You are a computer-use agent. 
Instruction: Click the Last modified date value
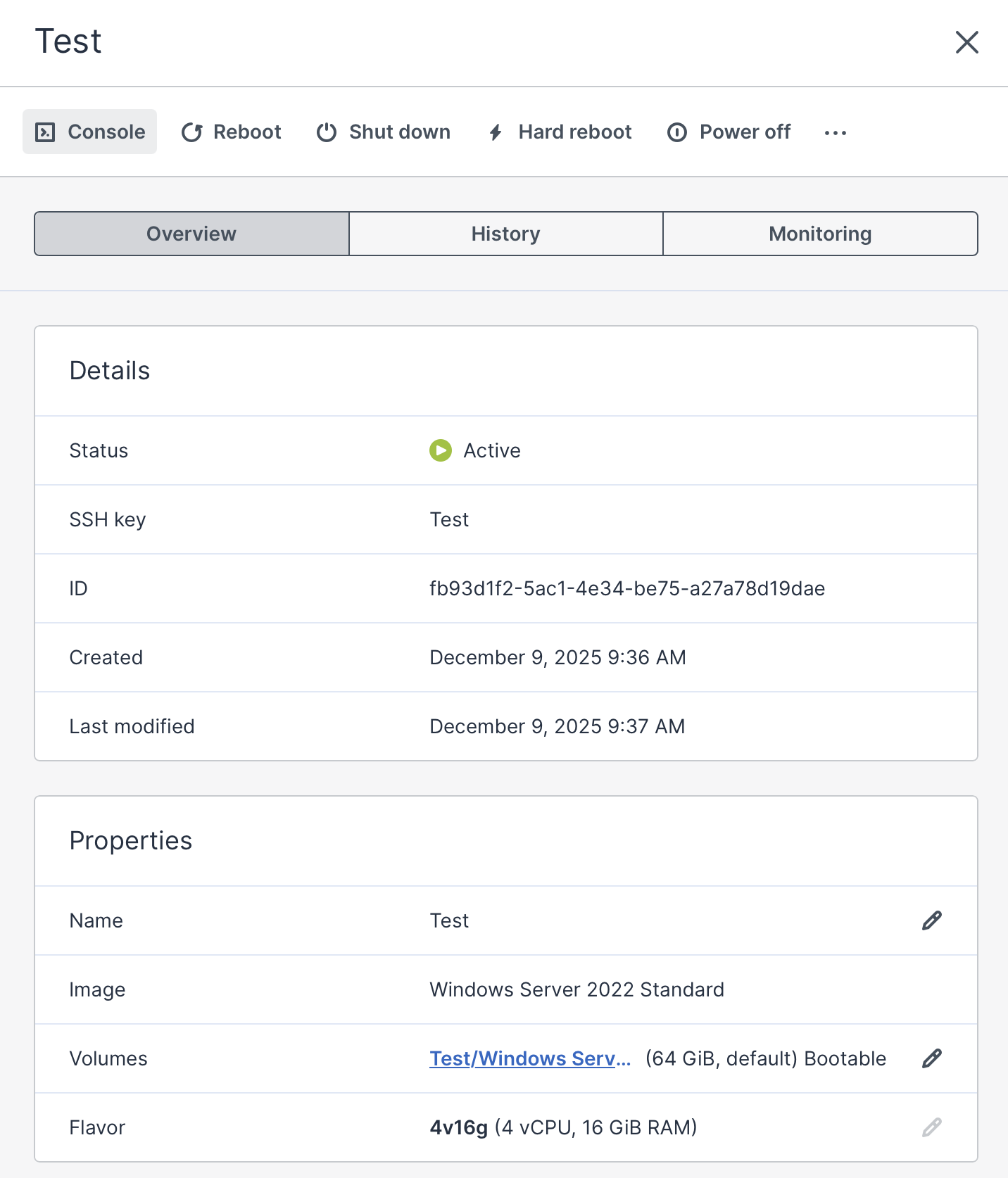pos(557,726)
